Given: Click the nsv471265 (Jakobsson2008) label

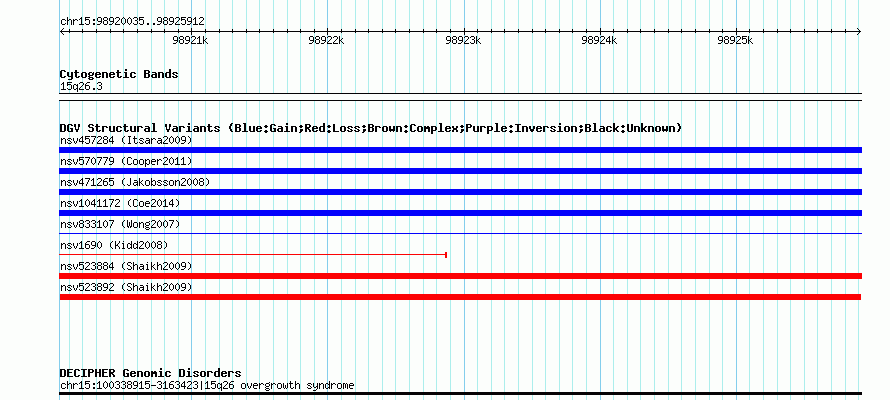Looking at the screenshot, I should [x=135, y=182].
